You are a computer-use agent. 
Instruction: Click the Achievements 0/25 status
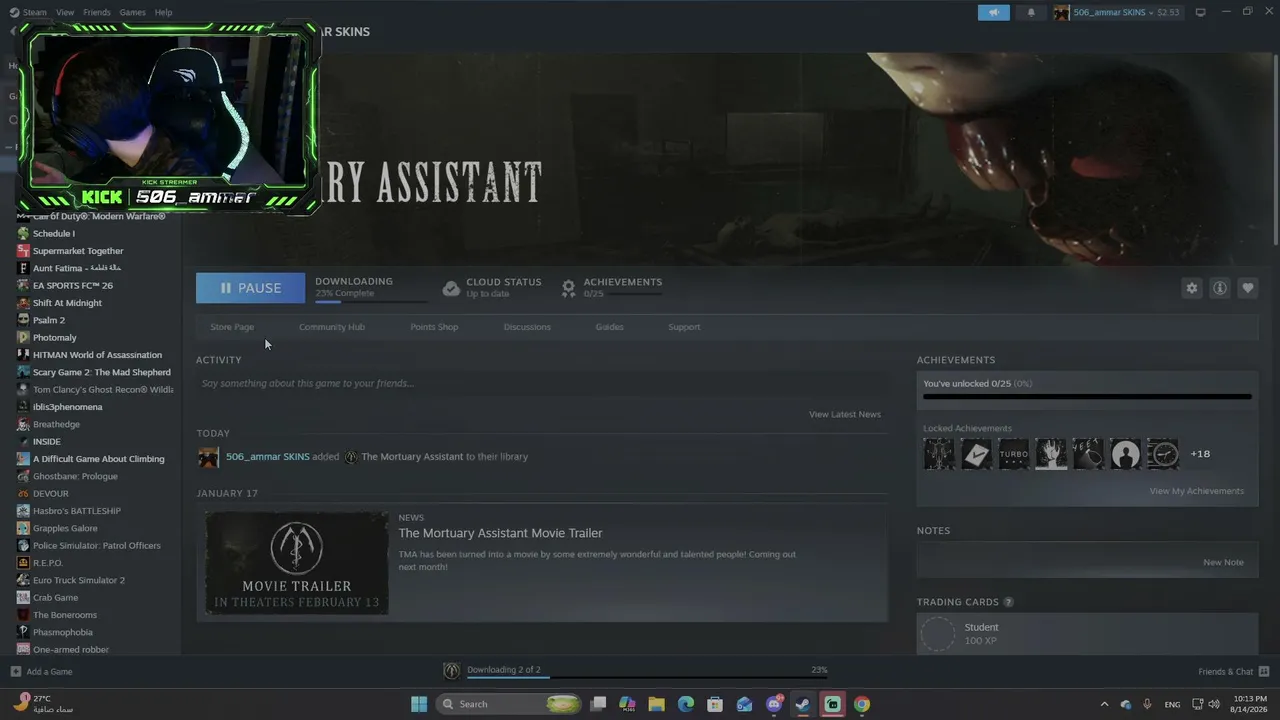tap(611, 288)
